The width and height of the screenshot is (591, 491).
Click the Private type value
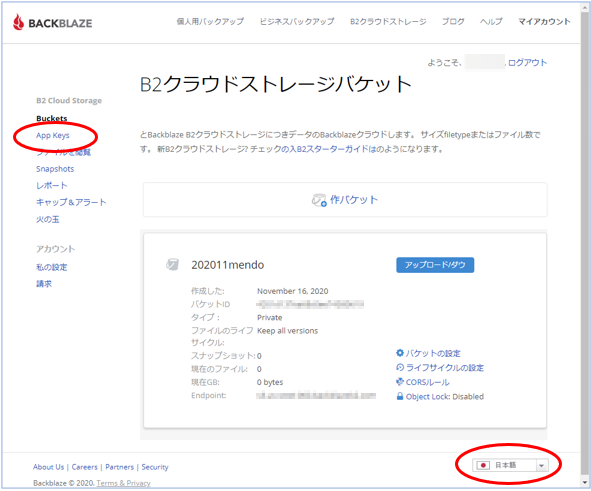tap(269, 318)
